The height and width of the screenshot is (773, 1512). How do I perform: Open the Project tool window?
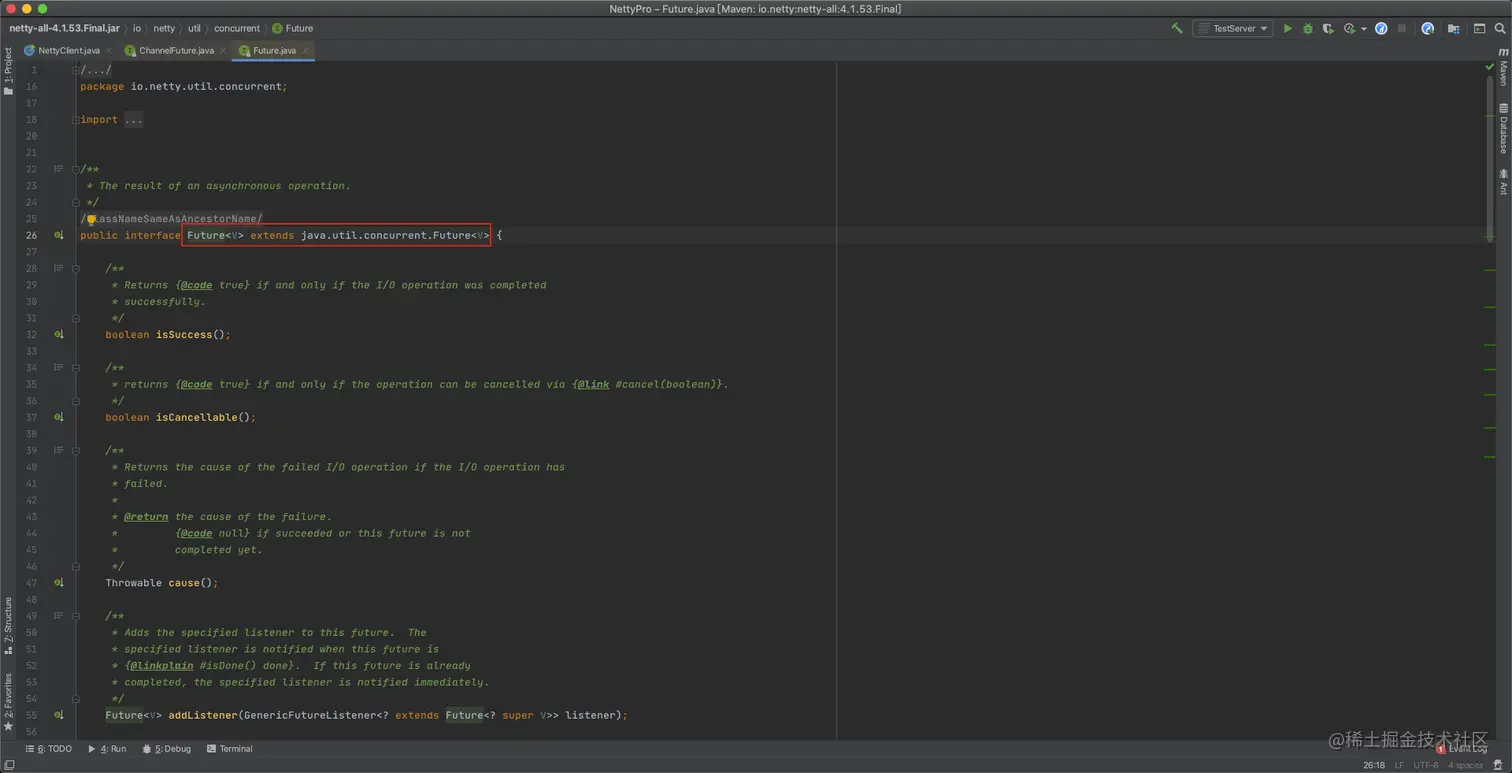(x=8, y=70)
